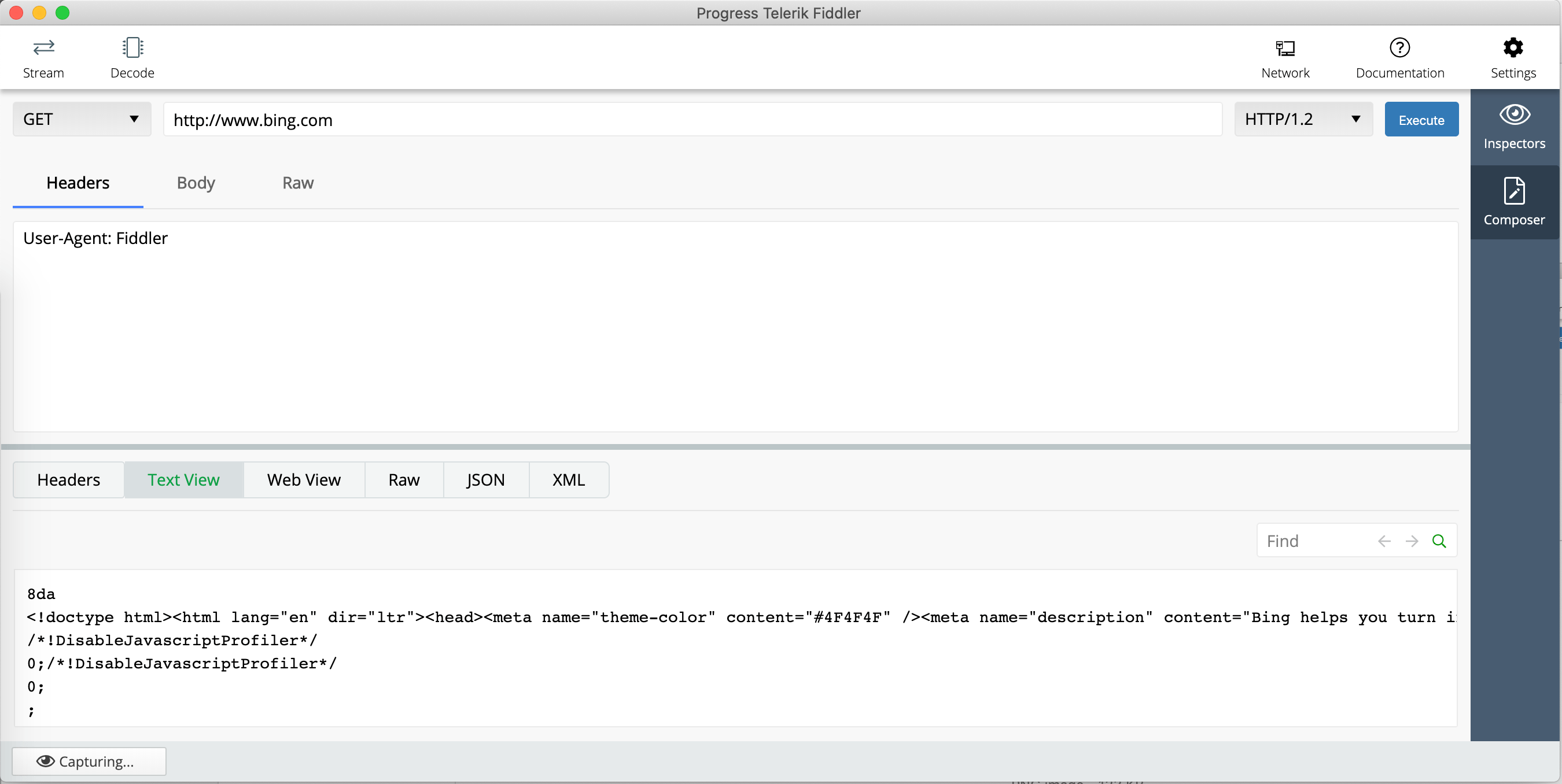The height and width of the screenshot is (784, 1562).
Task: Select the request Raw tab
Action: (298, 183)
